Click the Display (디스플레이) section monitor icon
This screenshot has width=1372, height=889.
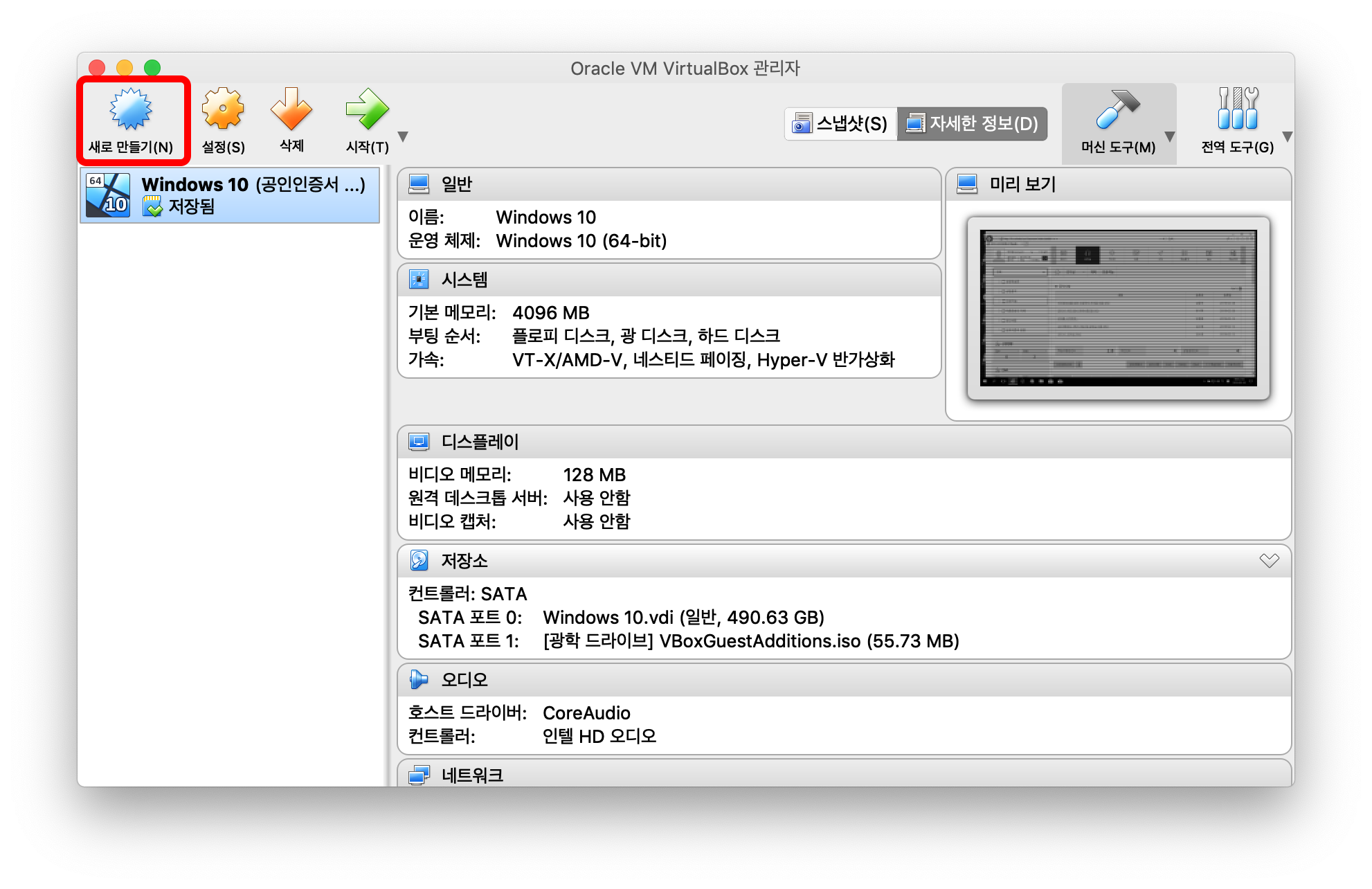coord(419,441)
